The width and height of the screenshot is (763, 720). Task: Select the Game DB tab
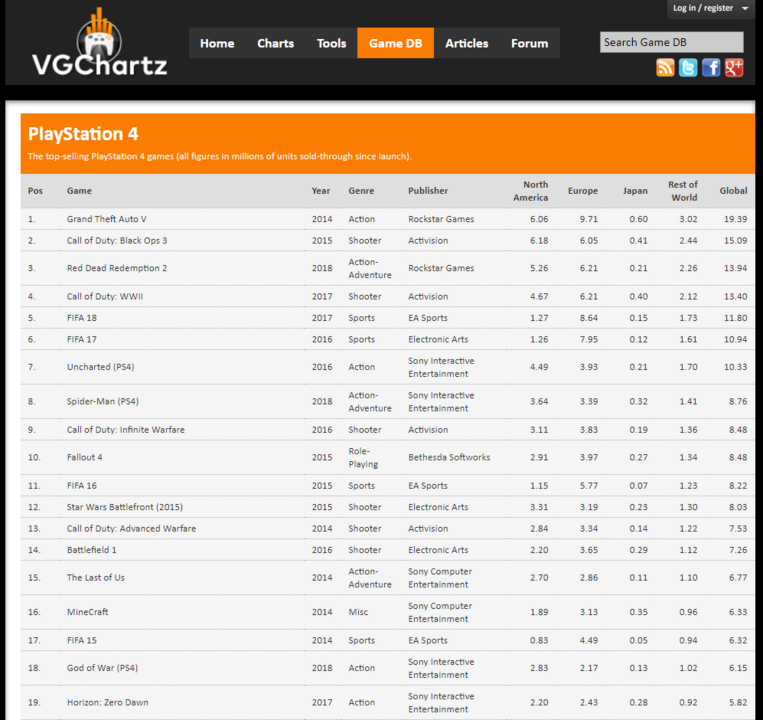[395, 43]
